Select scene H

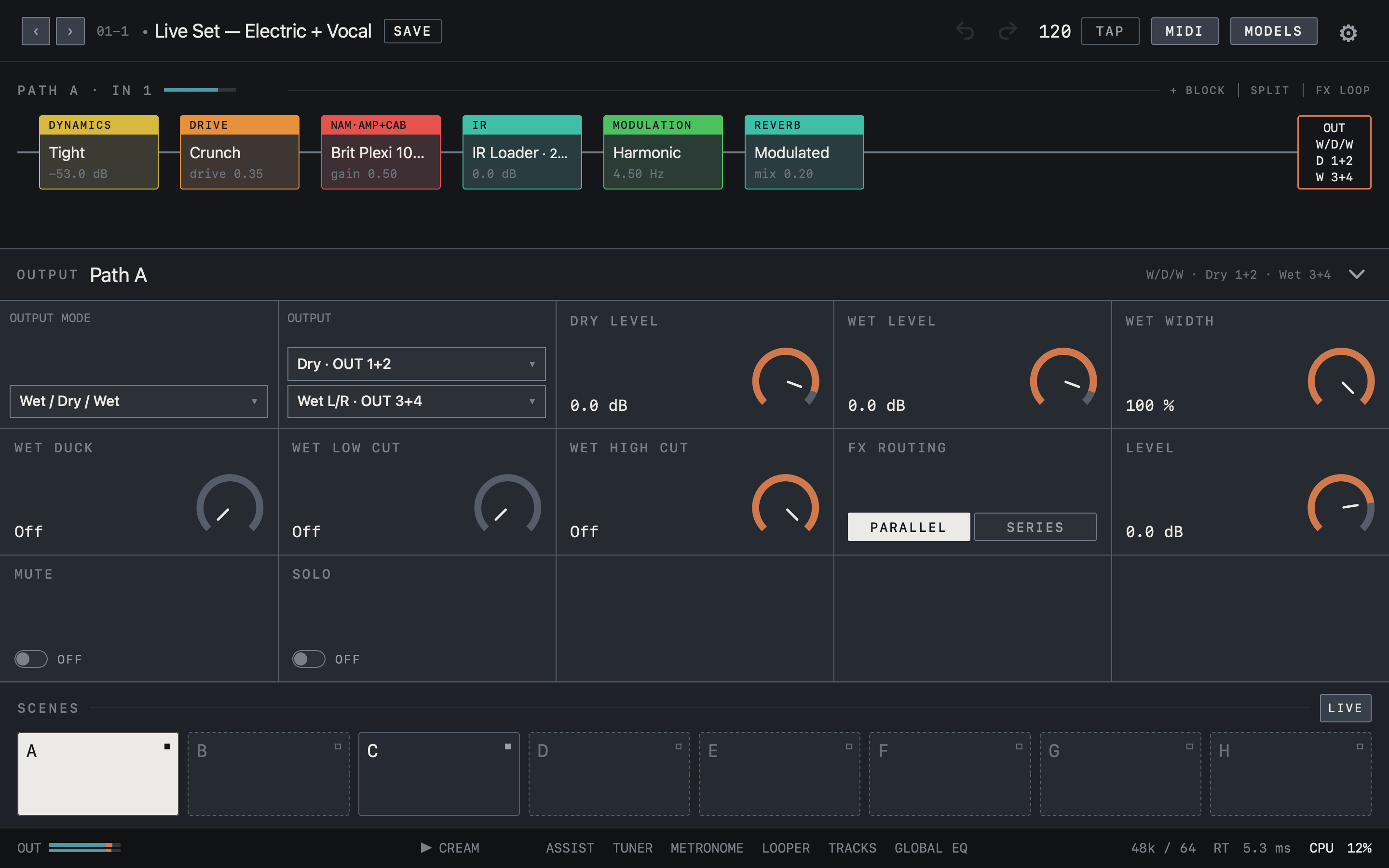pyautogui.click(x=1291, y=773)
